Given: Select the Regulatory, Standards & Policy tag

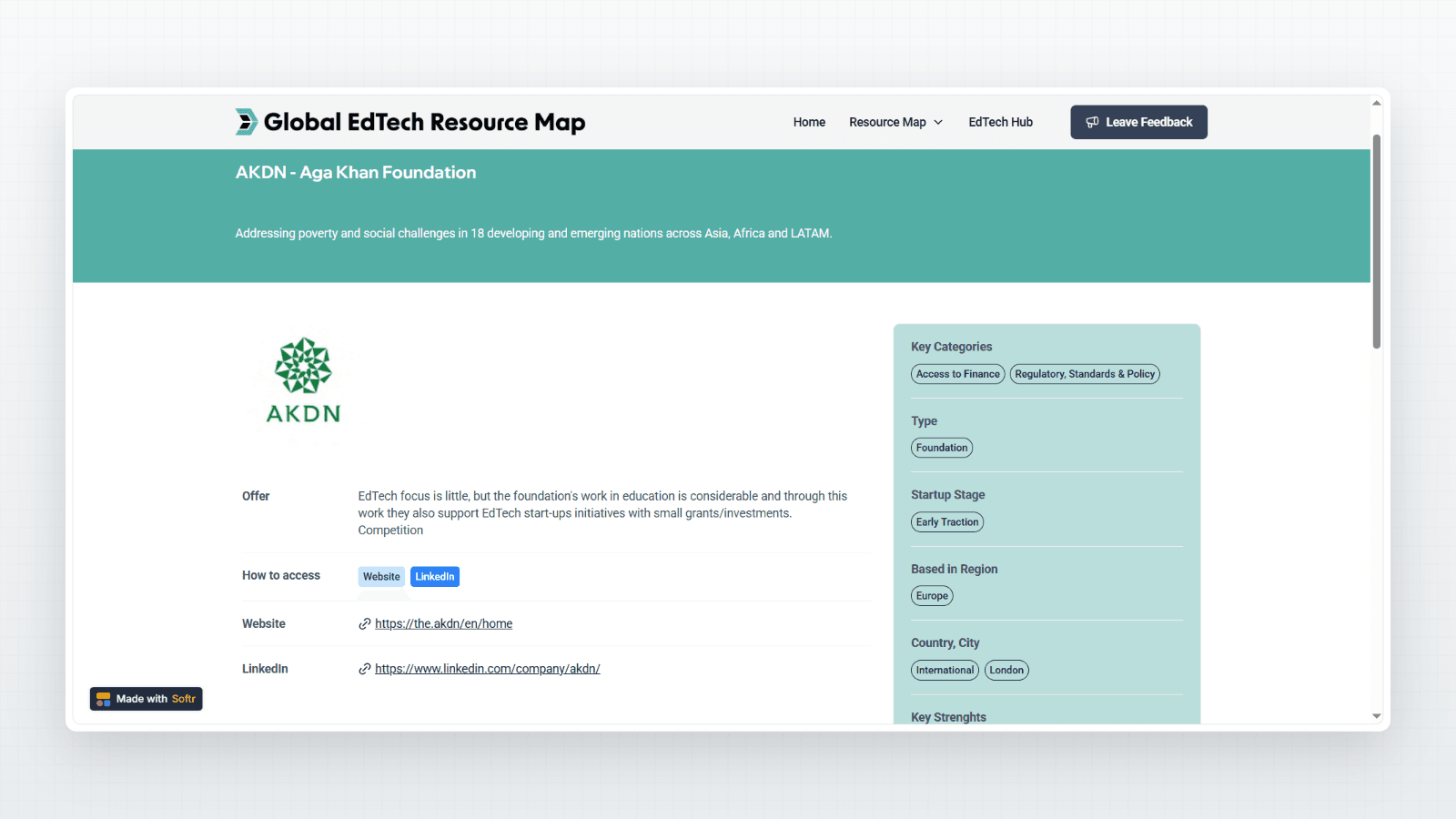Looking at the screenshot, I should pyautogui.click(x=1085, y=374).
